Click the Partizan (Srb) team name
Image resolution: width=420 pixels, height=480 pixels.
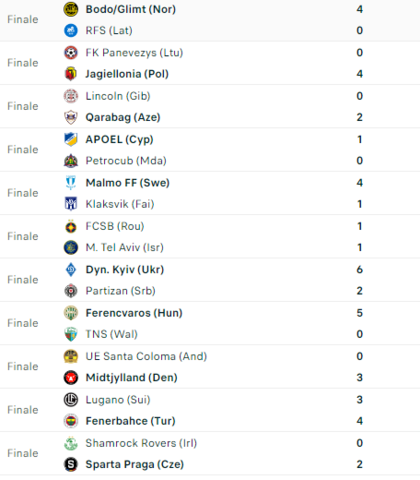coord(121,291)
